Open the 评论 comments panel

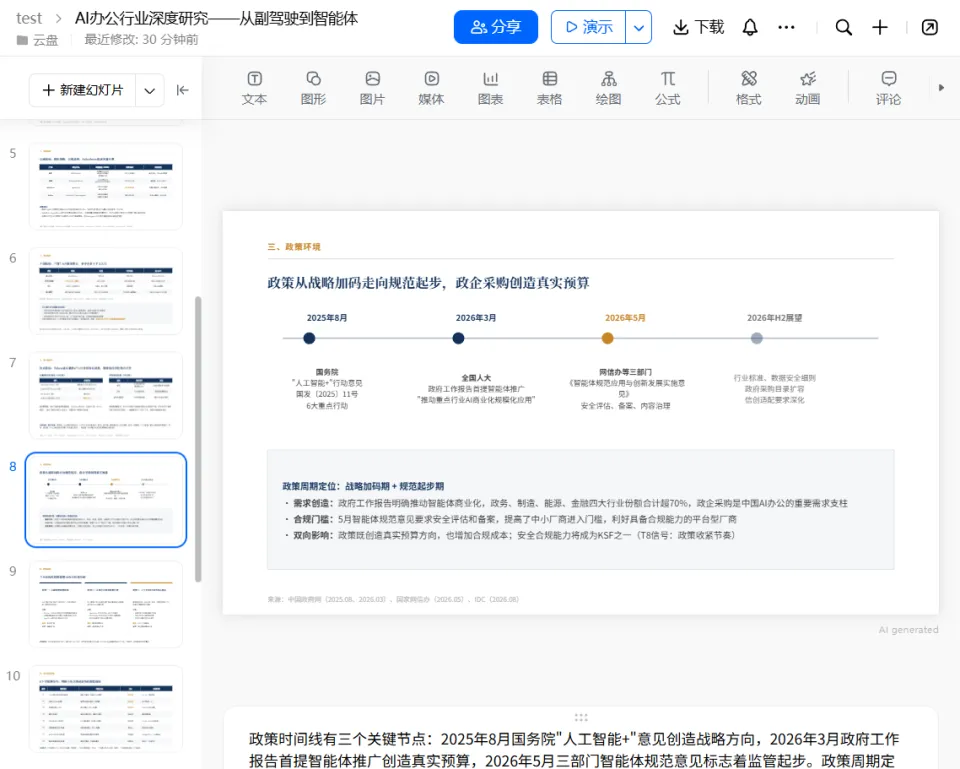888,89
